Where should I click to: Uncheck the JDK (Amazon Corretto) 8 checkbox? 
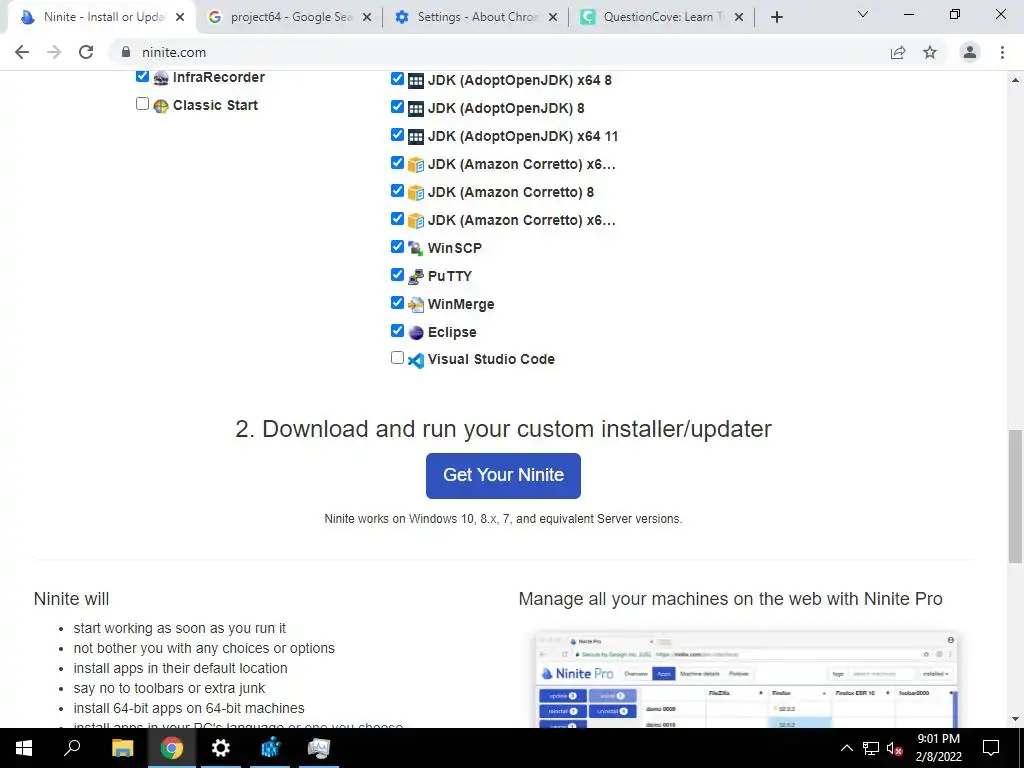point(397,191)
